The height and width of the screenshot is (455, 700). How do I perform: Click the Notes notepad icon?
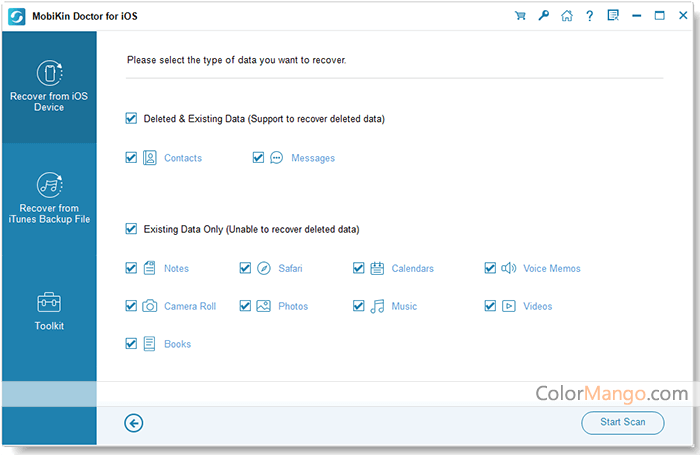pos(150,268)
